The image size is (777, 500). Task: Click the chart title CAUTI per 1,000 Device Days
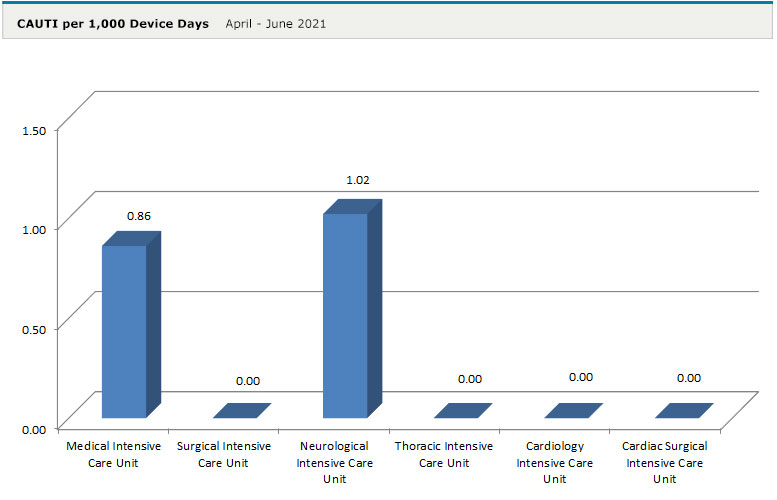tap(113, 23)
